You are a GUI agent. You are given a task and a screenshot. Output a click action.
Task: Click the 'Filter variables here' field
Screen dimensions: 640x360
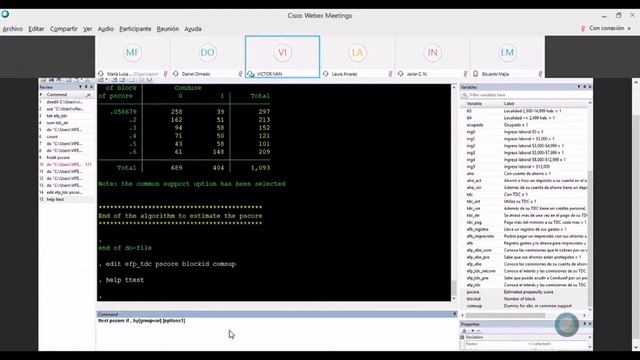[x=526, y=95]
